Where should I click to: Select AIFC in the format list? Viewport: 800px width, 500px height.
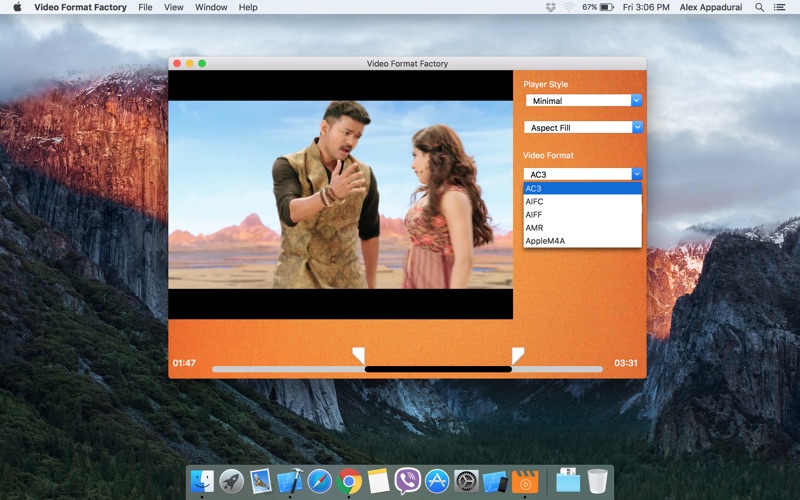click(x=582, y=202)
